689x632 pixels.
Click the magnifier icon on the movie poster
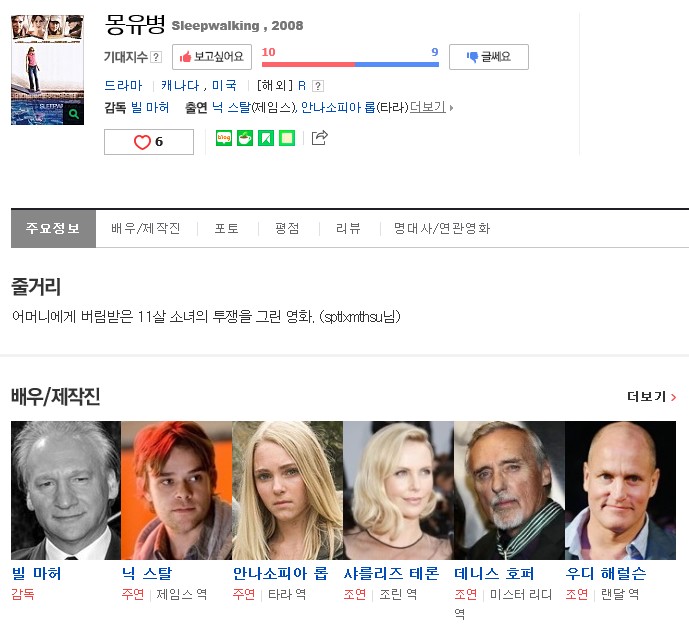point(74,114)
